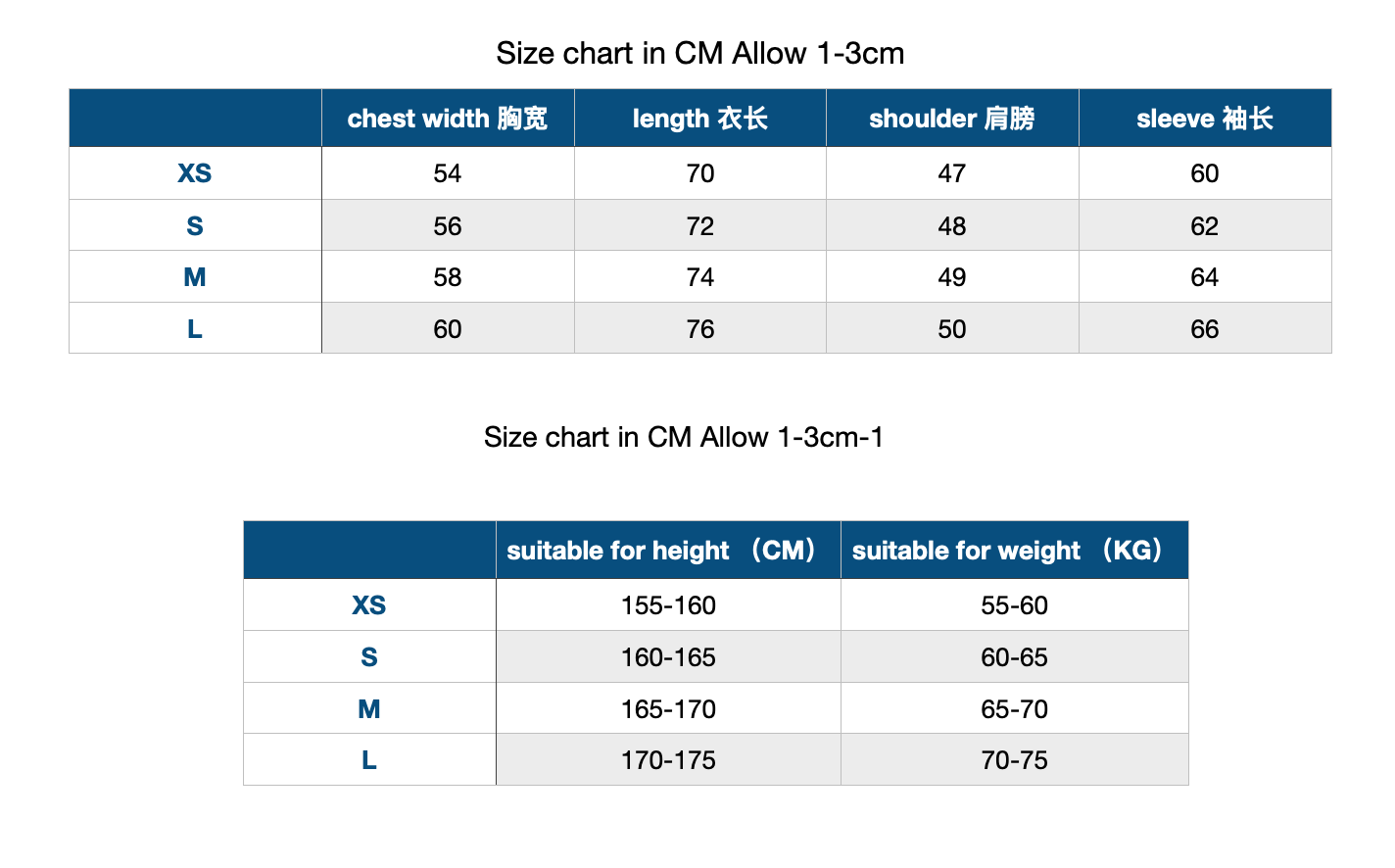The image size is (1395, 868).
Task: Select the chest width column header
Action: coord(448,119)
